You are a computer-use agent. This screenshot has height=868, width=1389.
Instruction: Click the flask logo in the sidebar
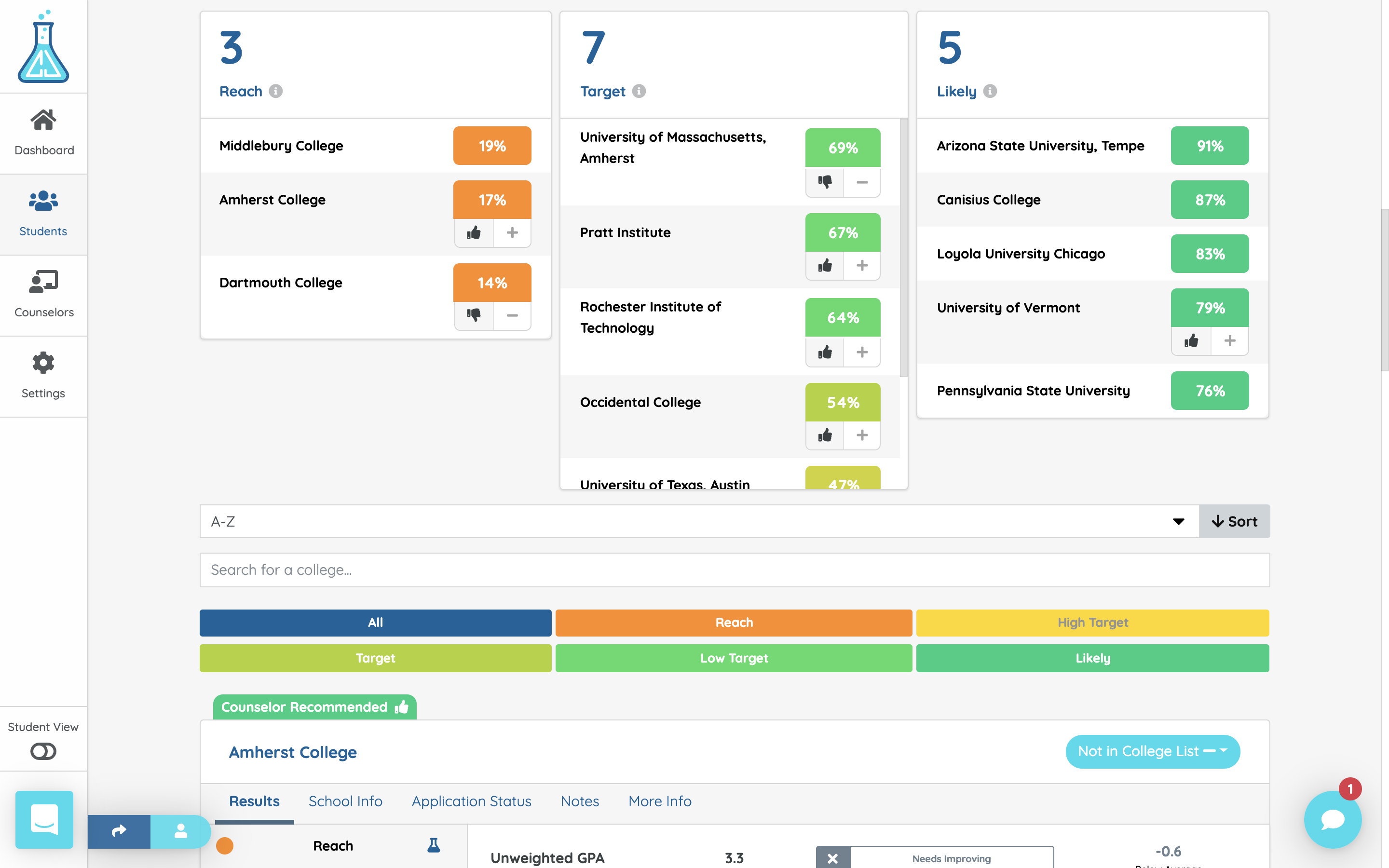43,46
